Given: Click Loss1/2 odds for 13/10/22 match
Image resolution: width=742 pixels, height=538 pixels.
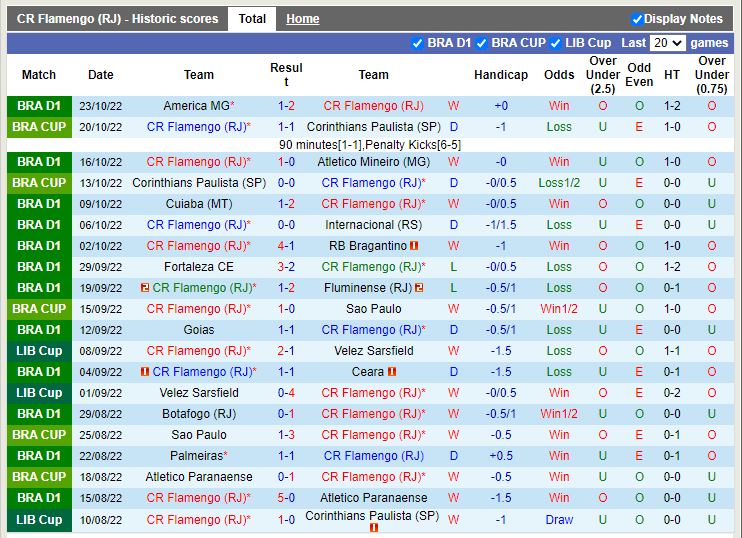Looking at the screenshot, I should click(559, 183).
